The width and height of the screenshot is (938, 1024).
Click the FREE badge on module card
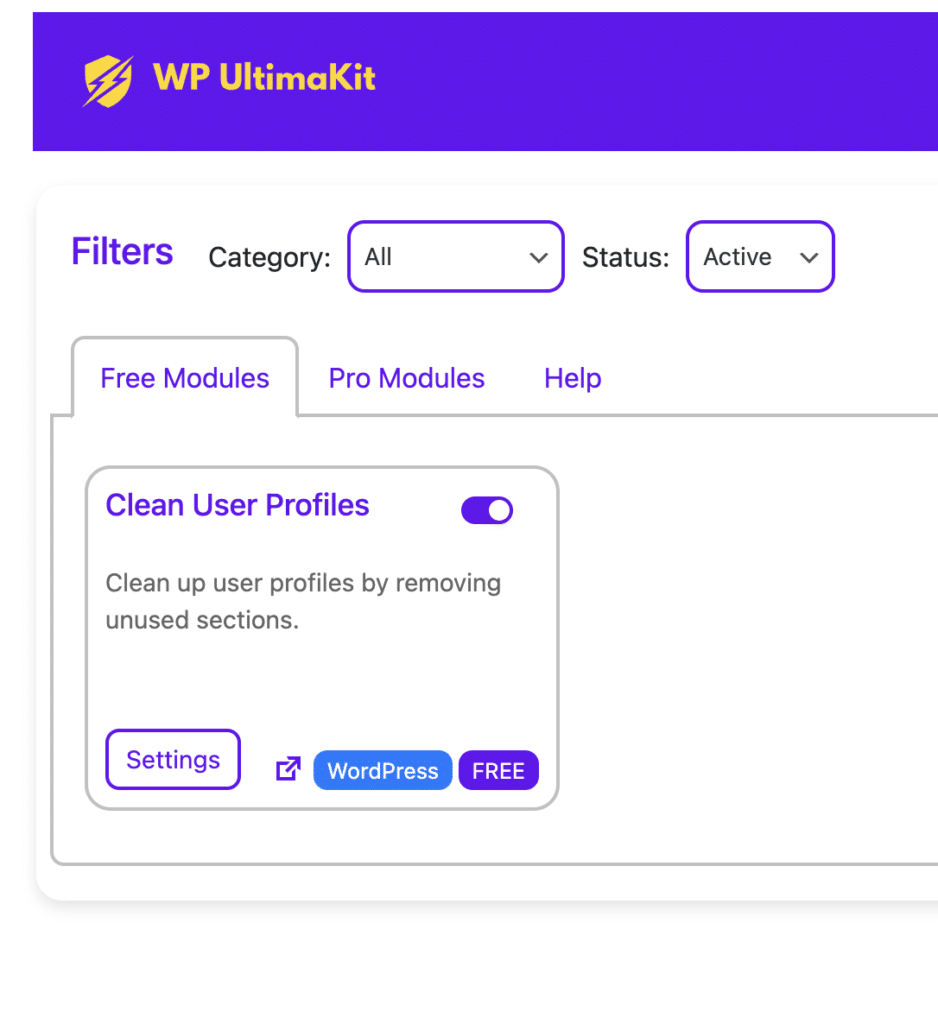pos(498,771)
